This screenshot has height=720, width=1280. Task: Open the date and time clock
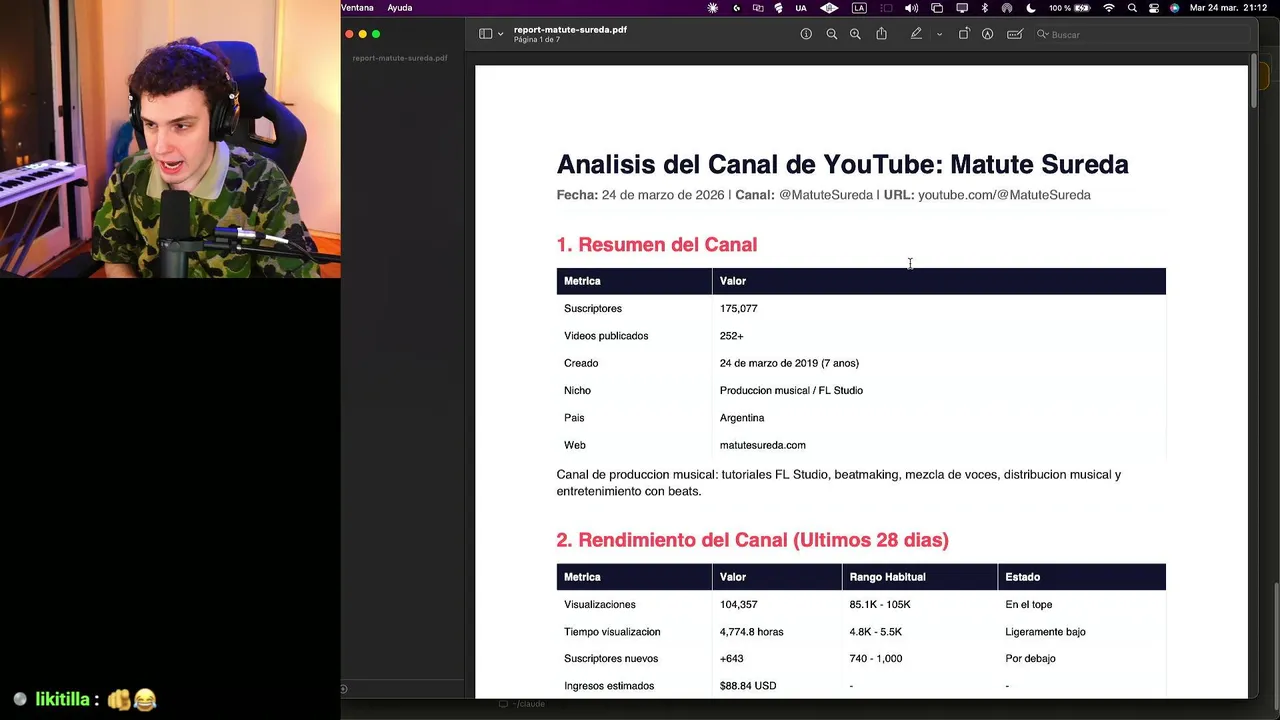(x=1228, y=8)
